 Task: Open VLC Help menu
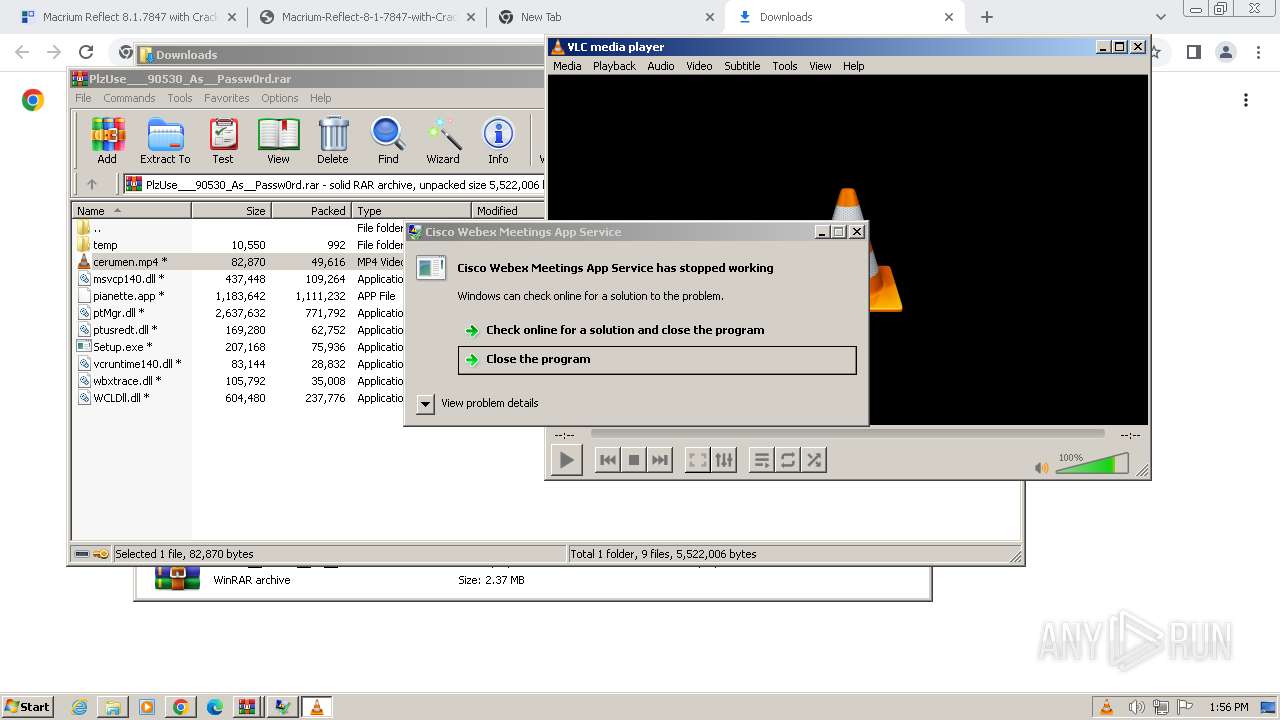pyautogui.click(x=853, y=66)
